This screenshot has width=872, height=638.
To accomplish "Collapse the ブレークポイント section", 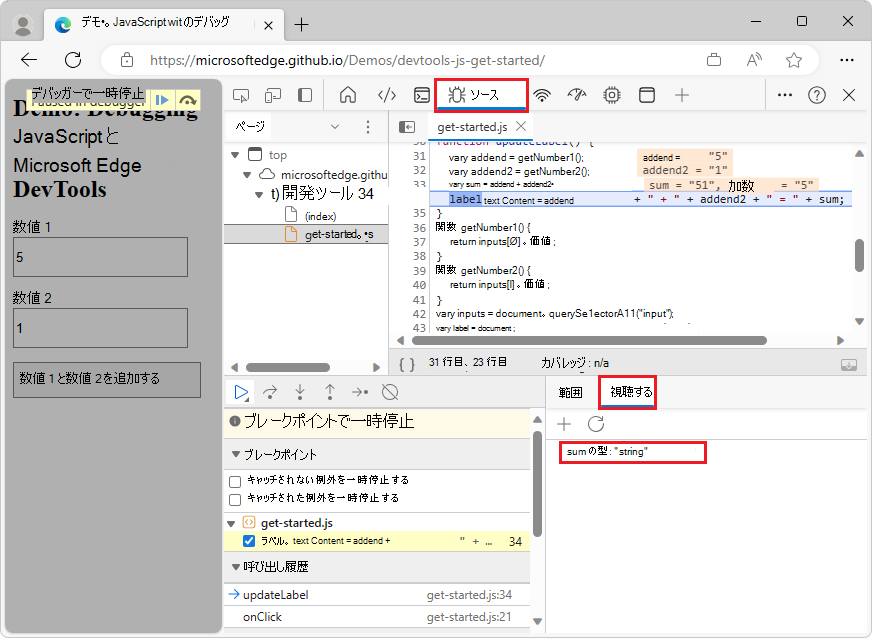I will (x=236, y=454).
